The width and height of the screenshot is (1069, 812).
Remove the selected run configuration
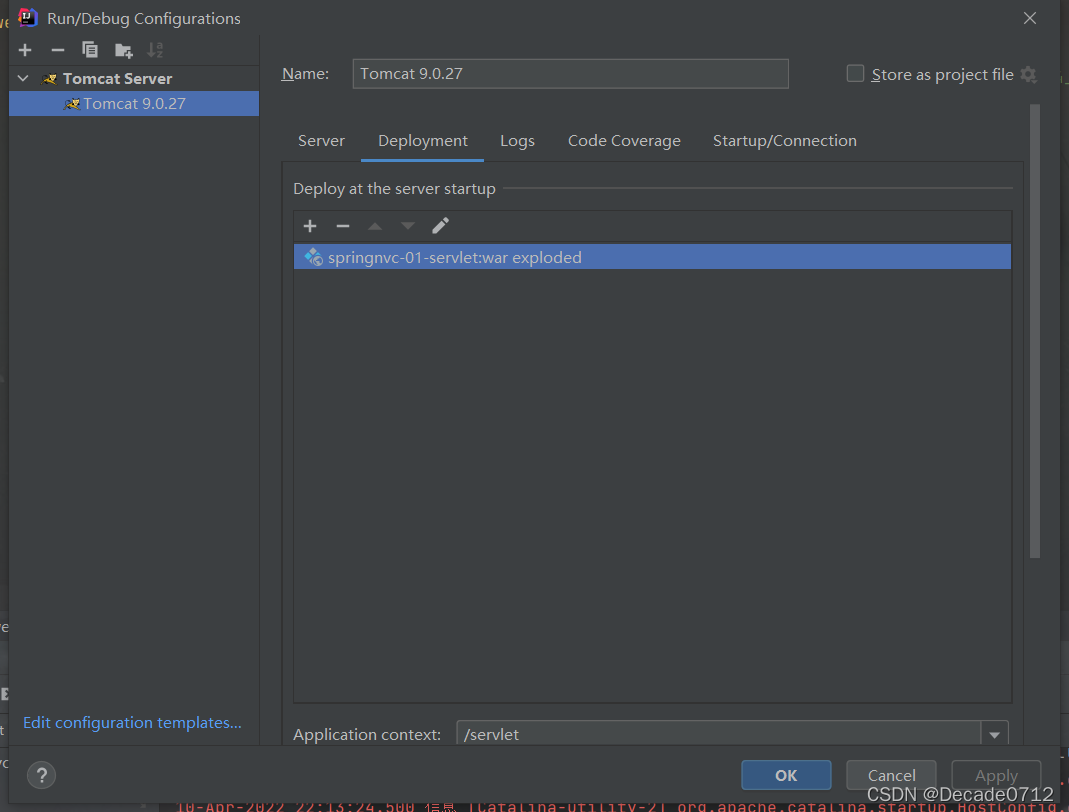click(x=58, y=50)
